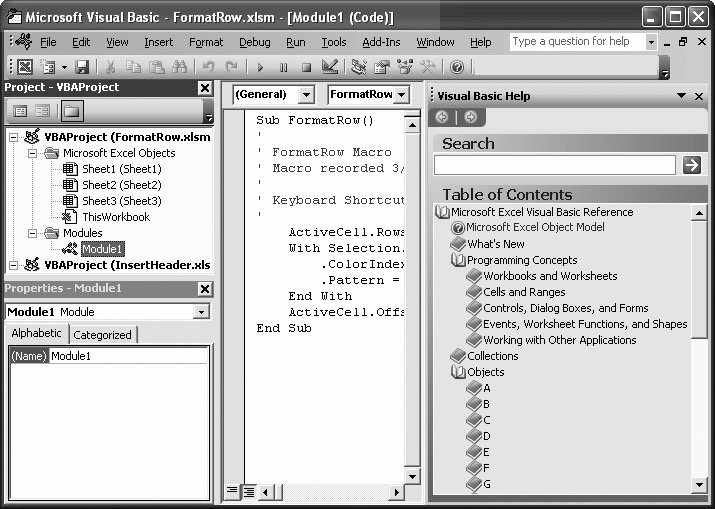
Task: Collapse the Microsoft Excel Objects folder
Action: (x=33, y=153)
